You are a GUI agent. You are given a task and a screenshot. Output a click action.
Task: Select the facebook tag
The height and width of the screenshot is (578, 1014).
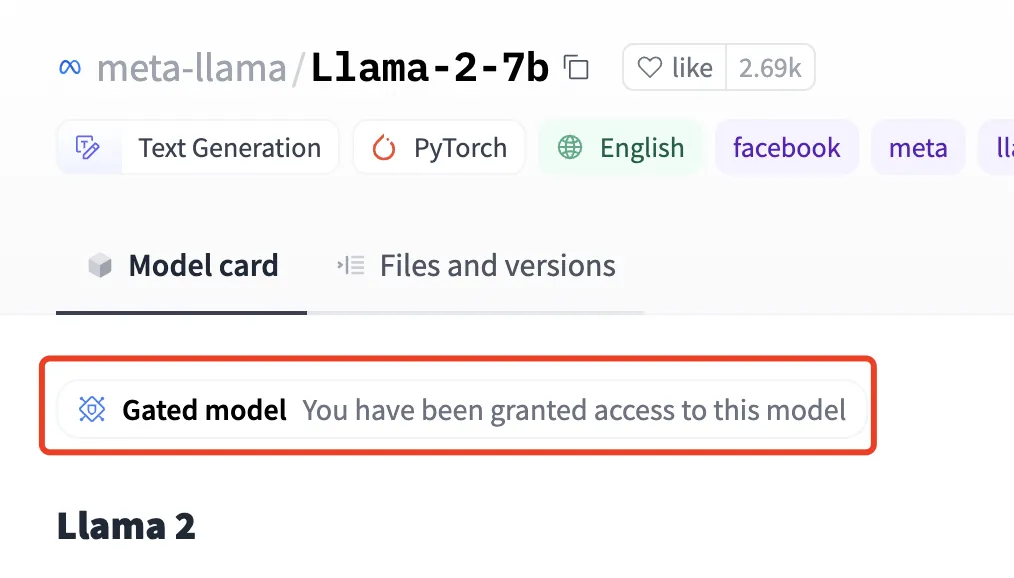point(786,148)
